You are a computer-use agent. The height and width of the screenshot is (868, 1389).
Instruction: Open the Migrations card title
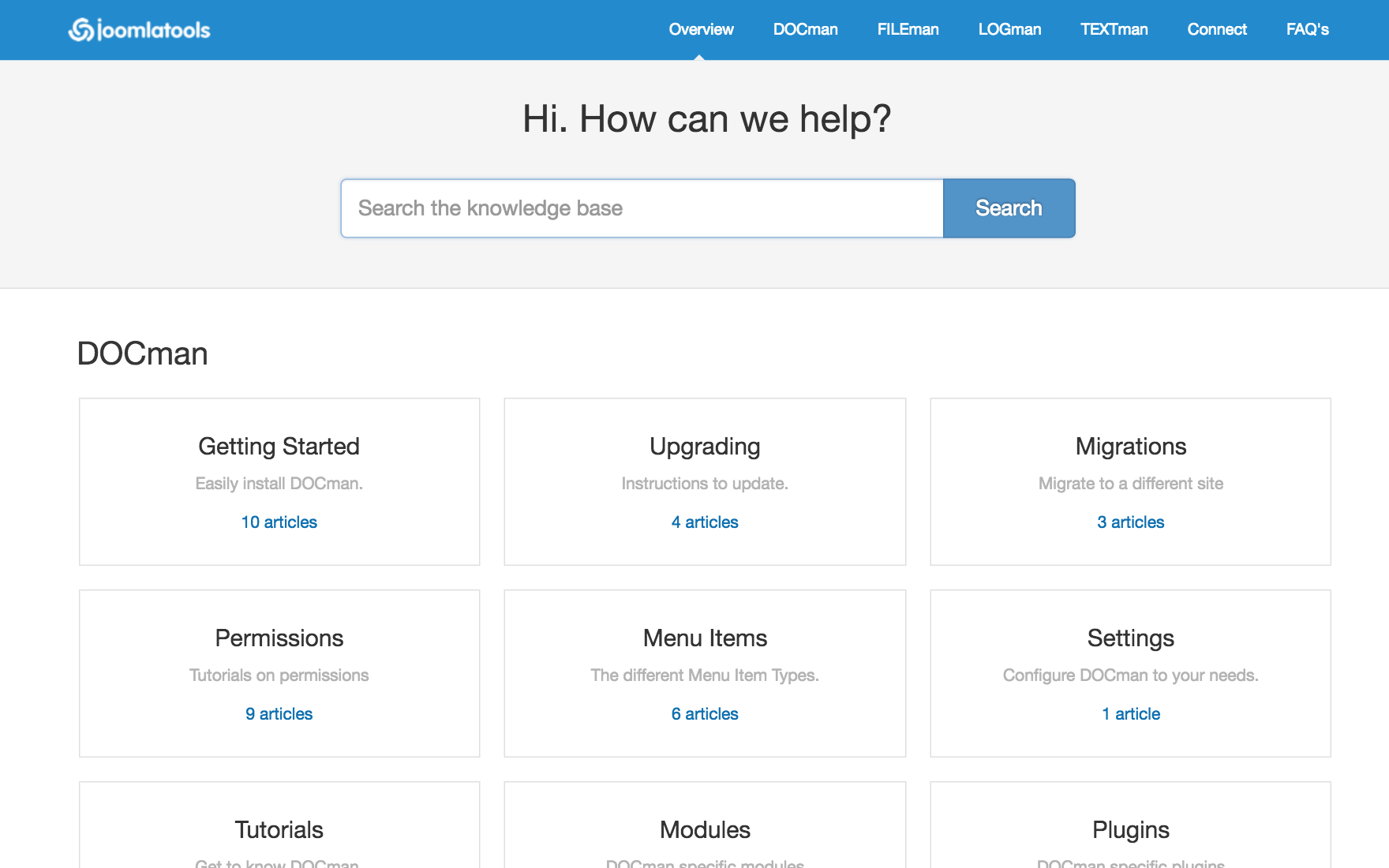pyautogui.click(x=1130, y=447)
